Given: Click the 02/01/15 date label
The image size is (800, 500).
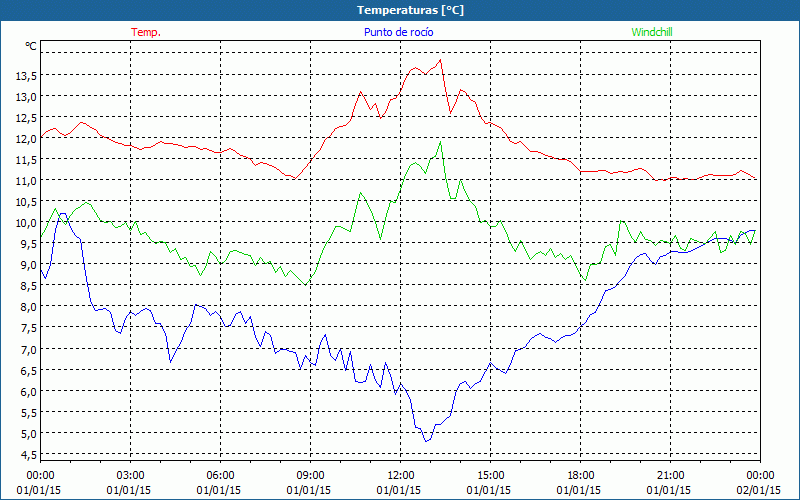Looking at the screenshot, I should tap(759, 490).
